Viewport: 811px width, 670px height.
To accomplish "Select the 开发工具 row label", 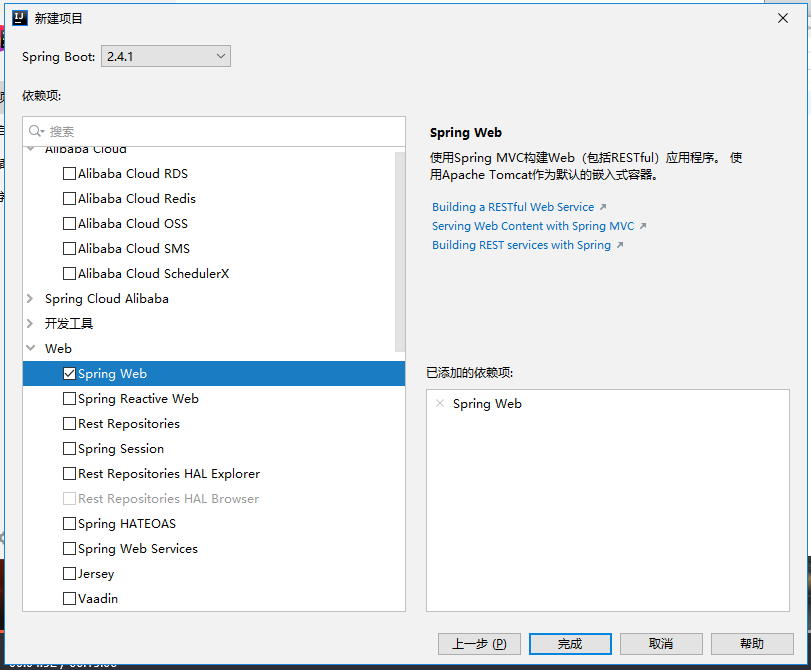I will pos(69,323).
